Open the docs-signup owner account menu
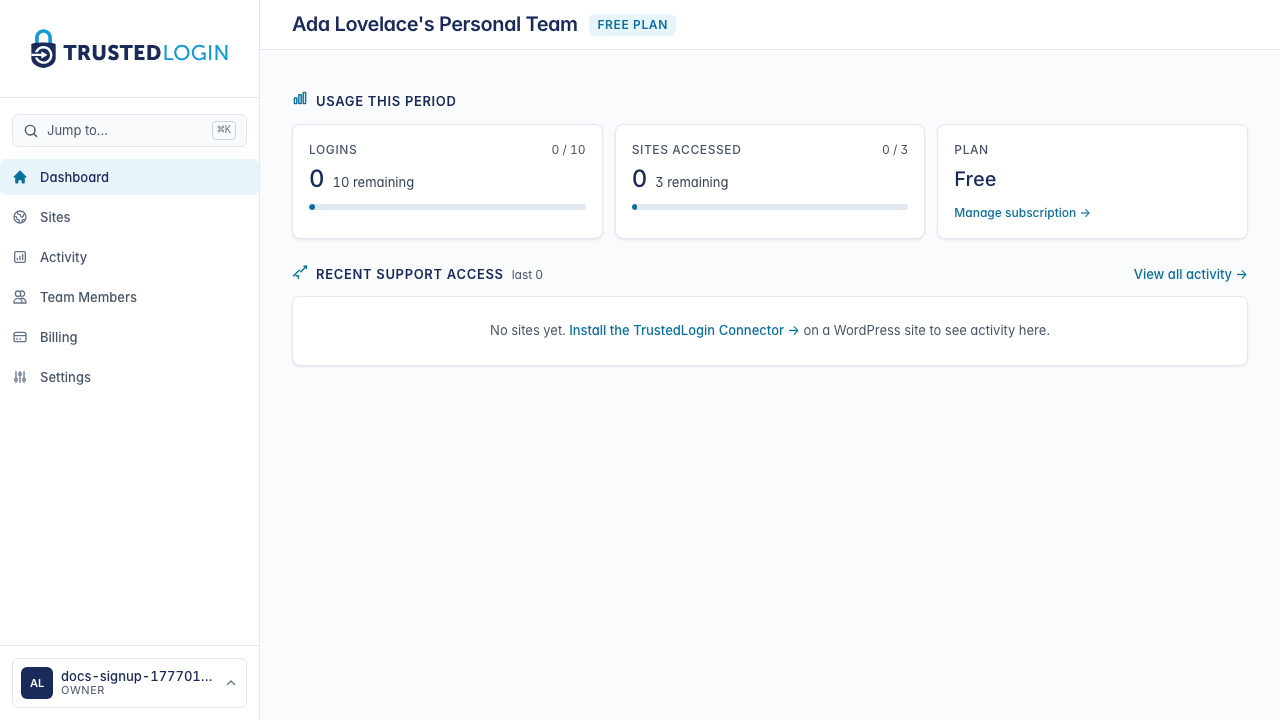The image size is (1280, 720). tap(136, 683)
